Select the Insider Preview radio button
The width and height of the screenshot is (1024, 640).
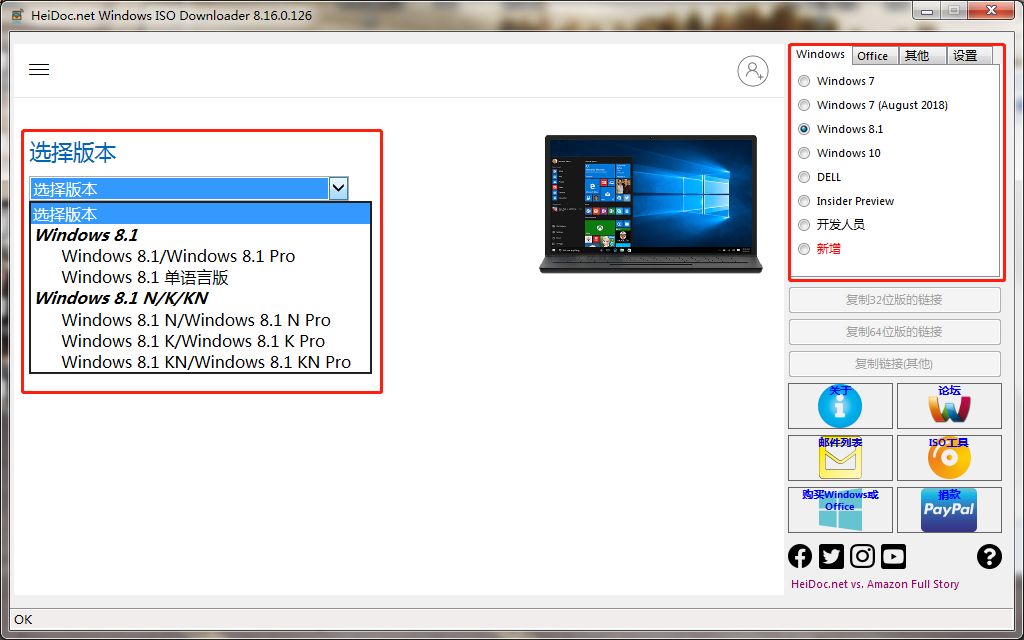pos(804,201)
